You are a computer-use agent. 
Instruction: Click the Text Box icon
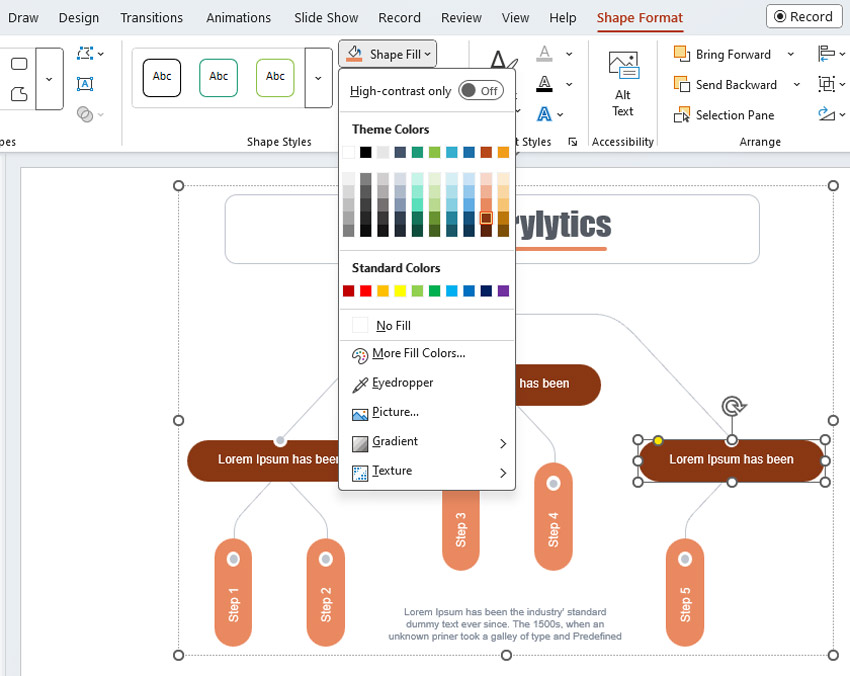click(85, 83)
